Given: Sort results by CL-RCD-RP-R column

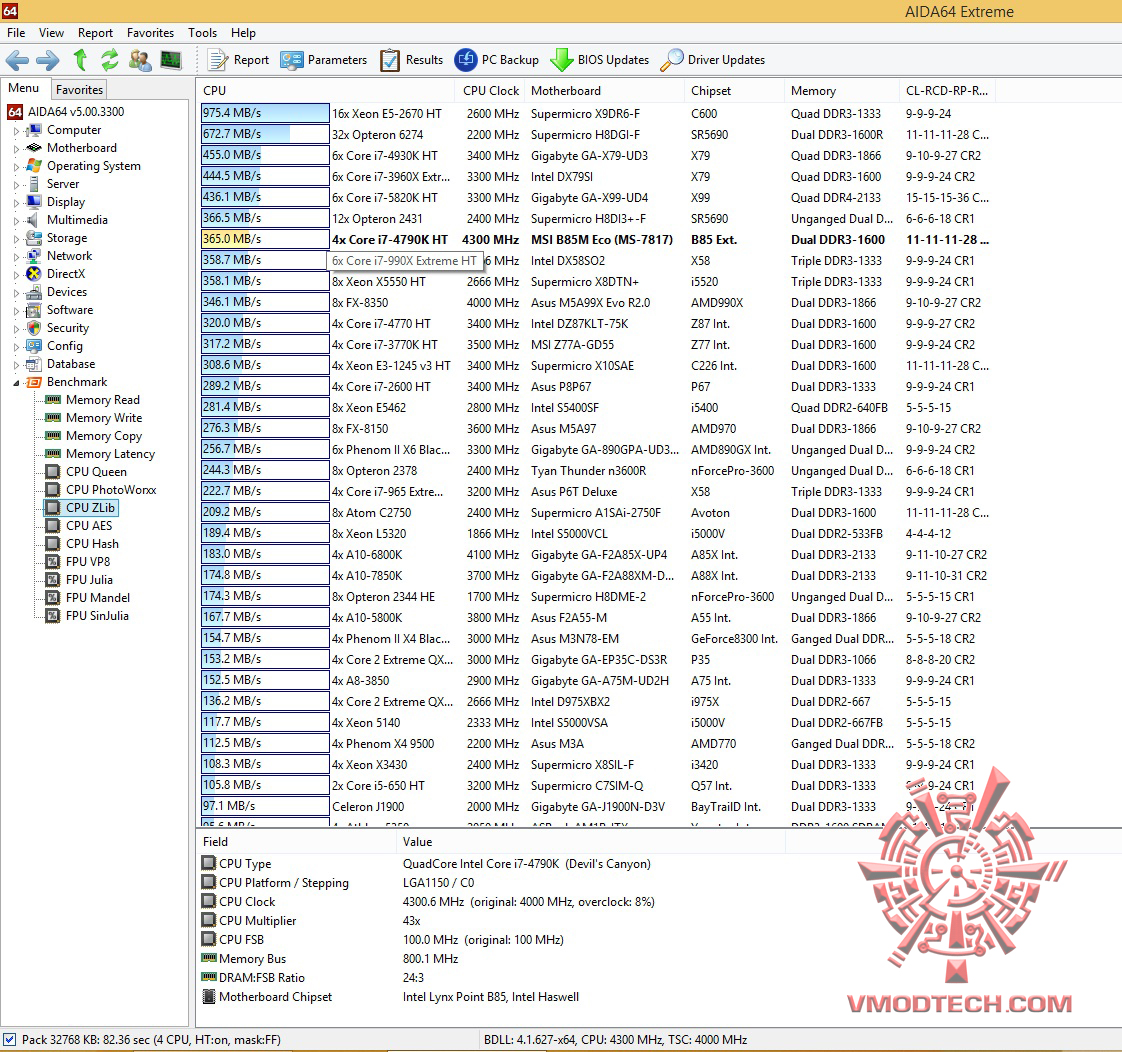Looking at the screenshot, I should click(x=947, y=91).
